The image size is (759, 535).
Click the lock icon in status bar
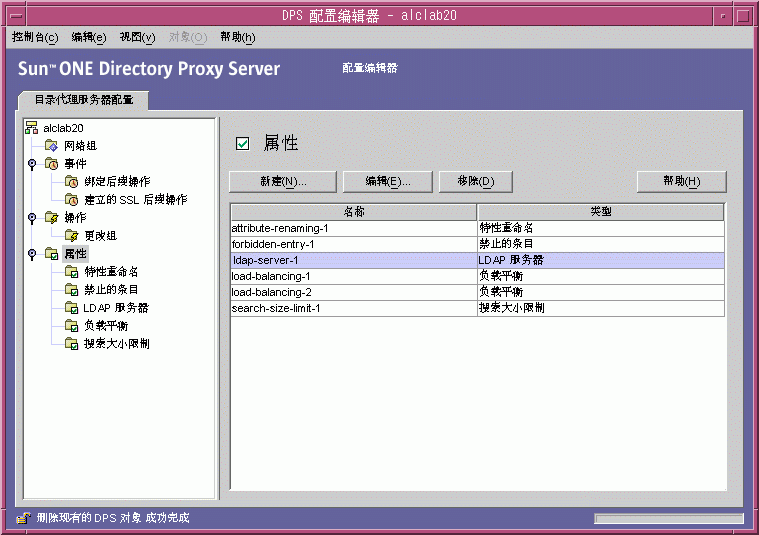(23, 518)
